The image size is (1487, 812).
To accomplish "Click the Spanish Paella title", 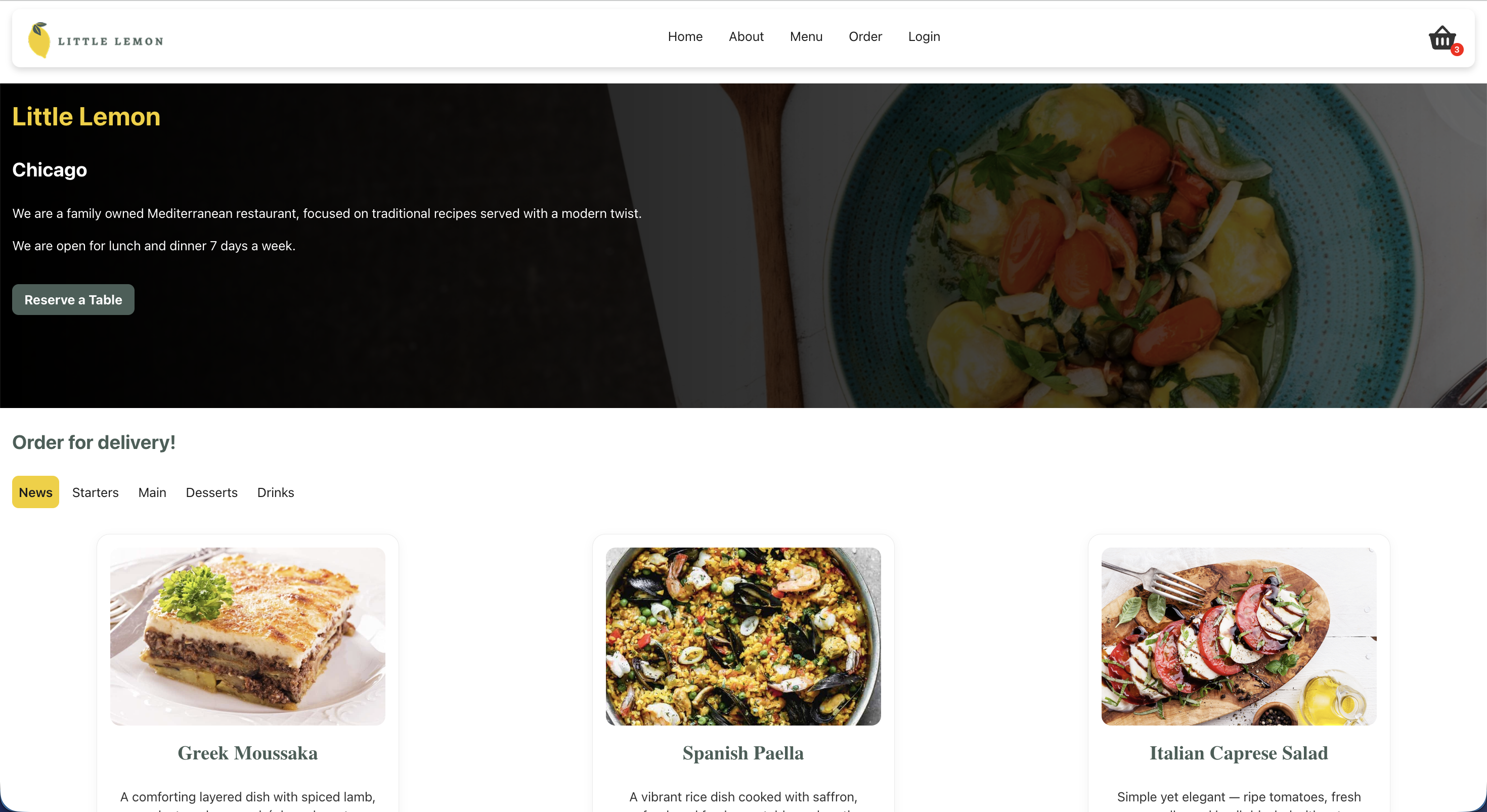I will coord(743,753).
